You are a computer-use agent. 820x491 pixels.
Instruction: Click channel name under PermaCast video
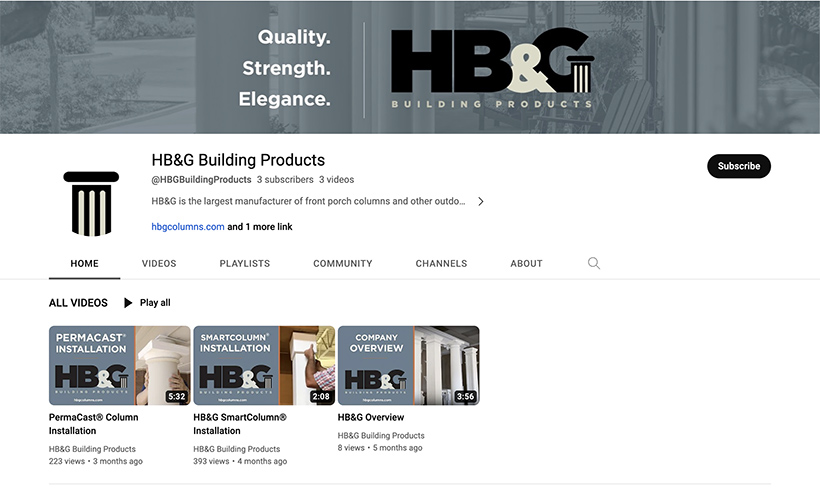(x=92, y=449)
